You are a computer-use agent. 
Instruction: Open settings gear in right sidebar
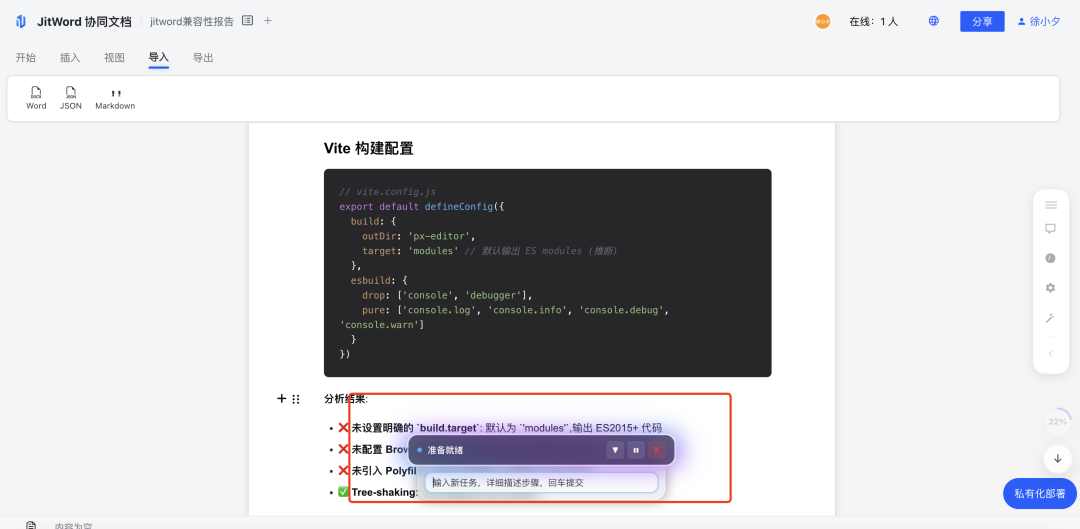pyautogui.click(x=1050, y=288)
